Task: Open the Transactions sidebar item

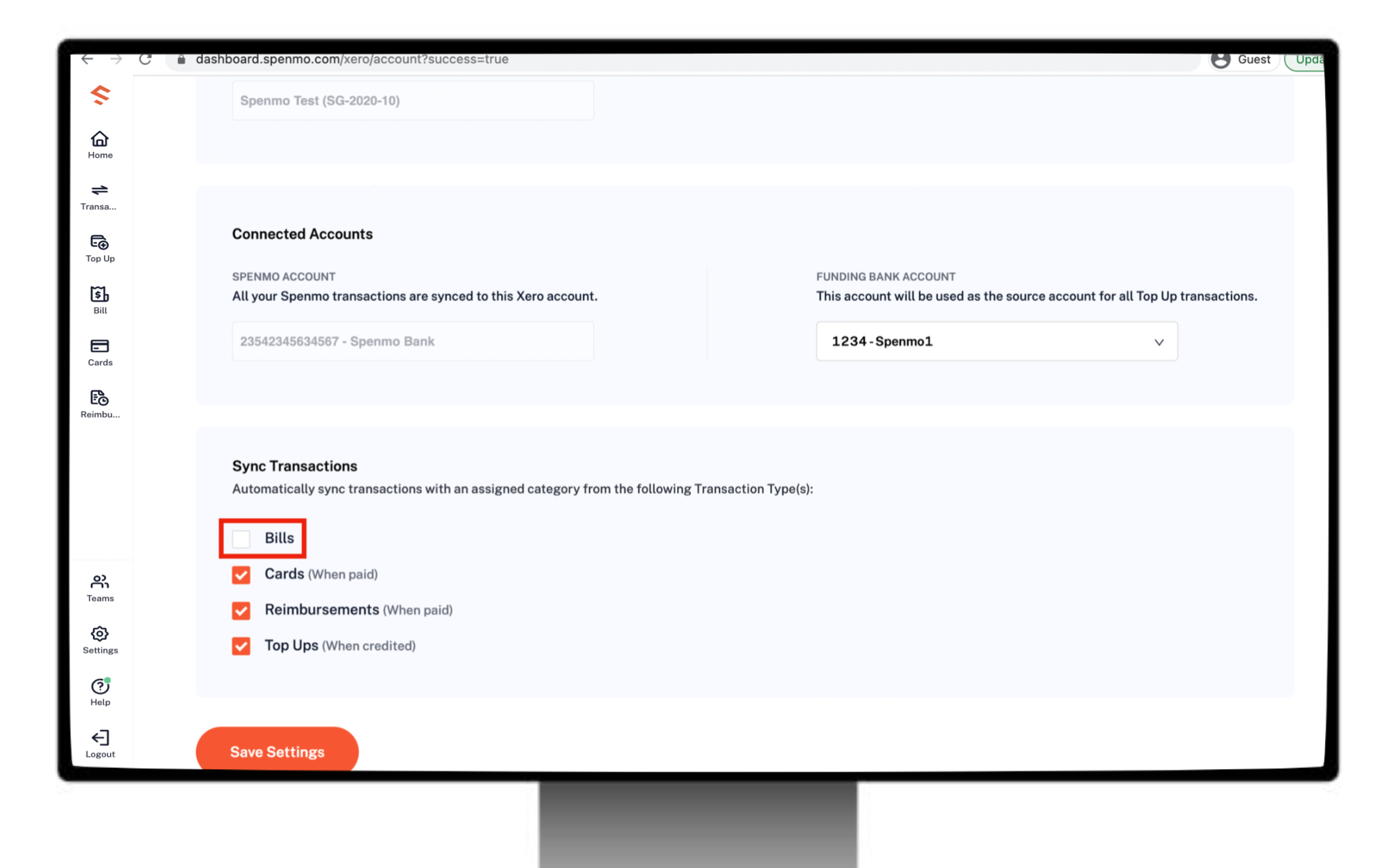Action: pos(99,196)
